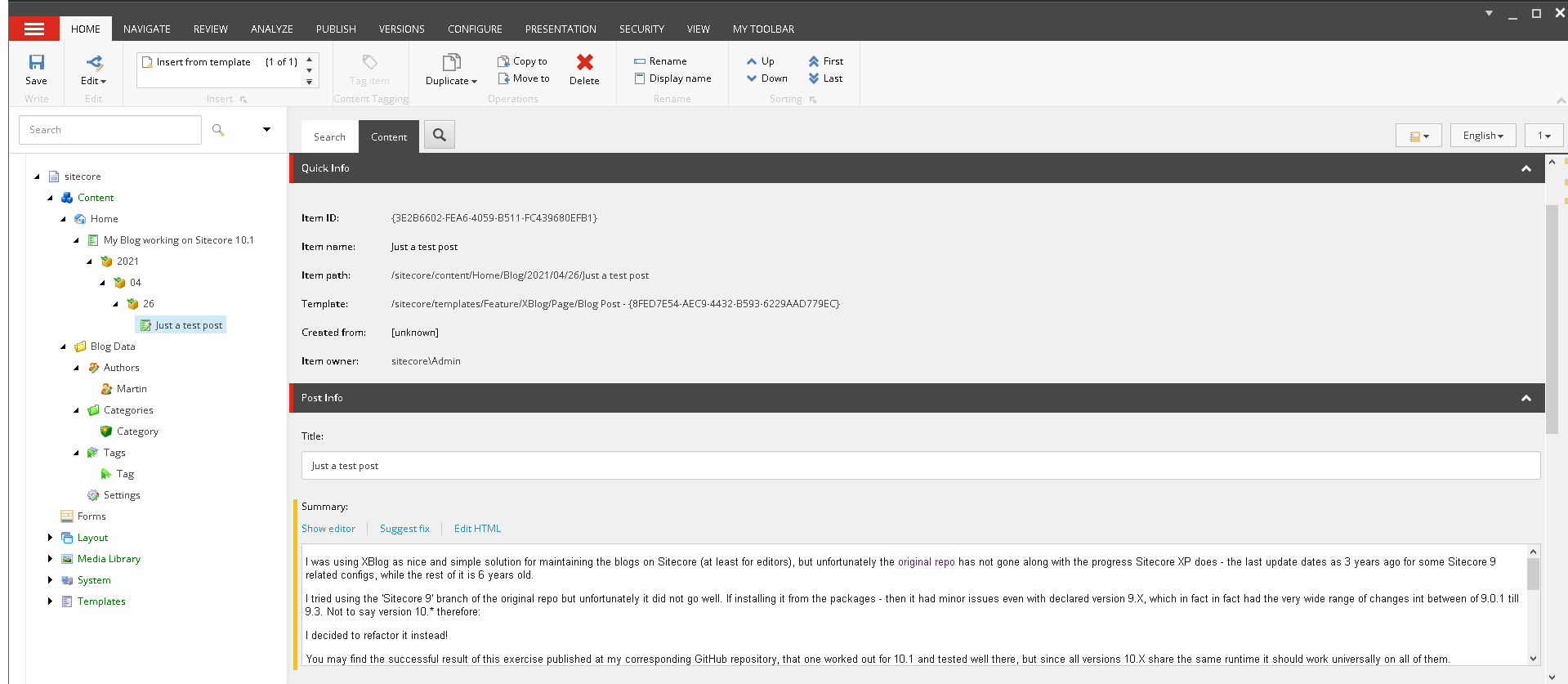Click the Save icon in ribbon

(x=36, y=63)
